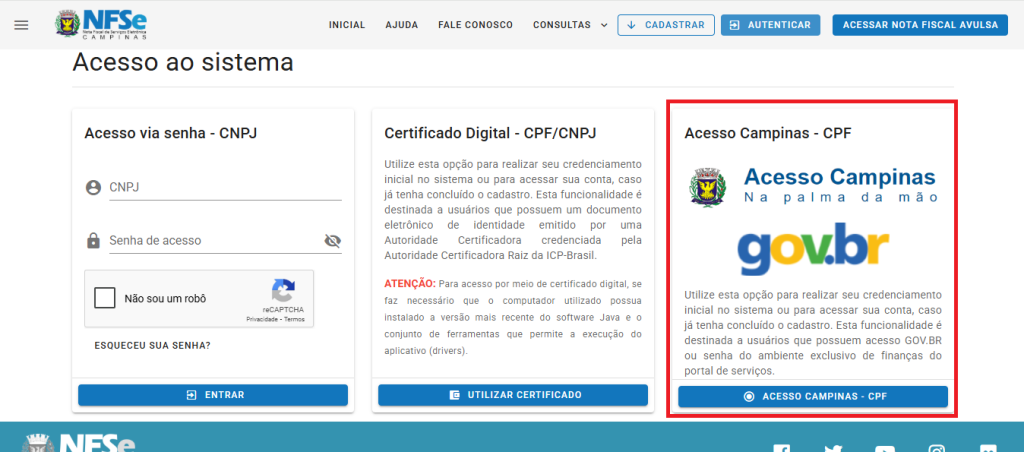Click the reCAPTCHA logo icon
The image size is (1024, 452).
pos(284,290)
